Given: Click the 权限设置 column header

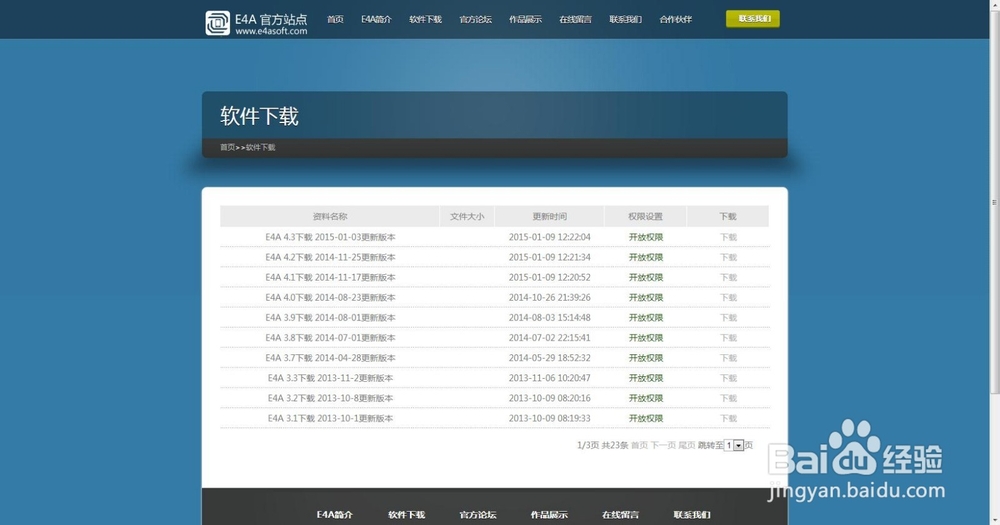Looking at the screenshot, I should [645, 216].
